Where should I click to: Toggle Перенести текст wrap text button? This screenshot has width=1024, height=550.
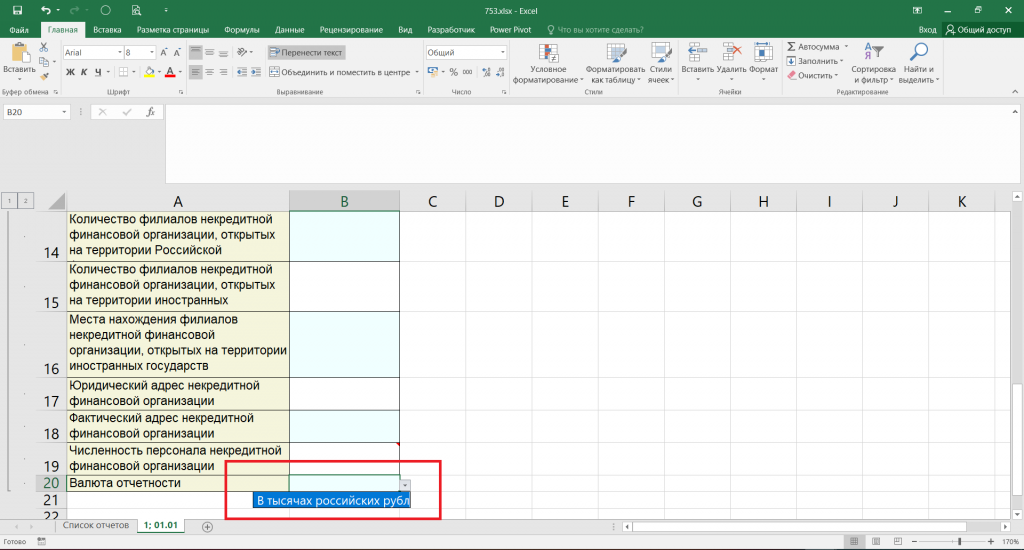[306, 52]
